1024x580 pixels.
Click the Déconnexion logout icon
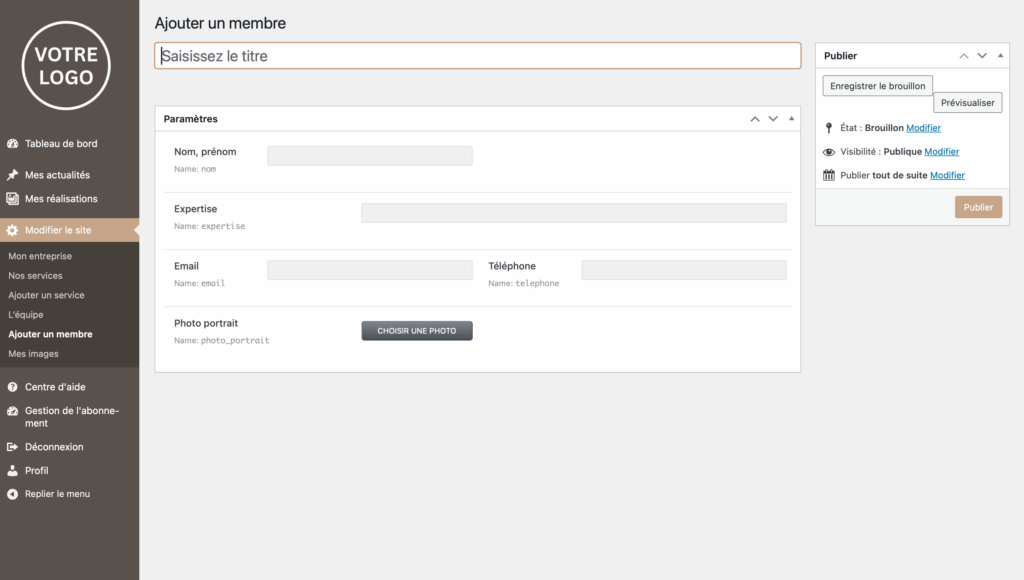(12, 447)
